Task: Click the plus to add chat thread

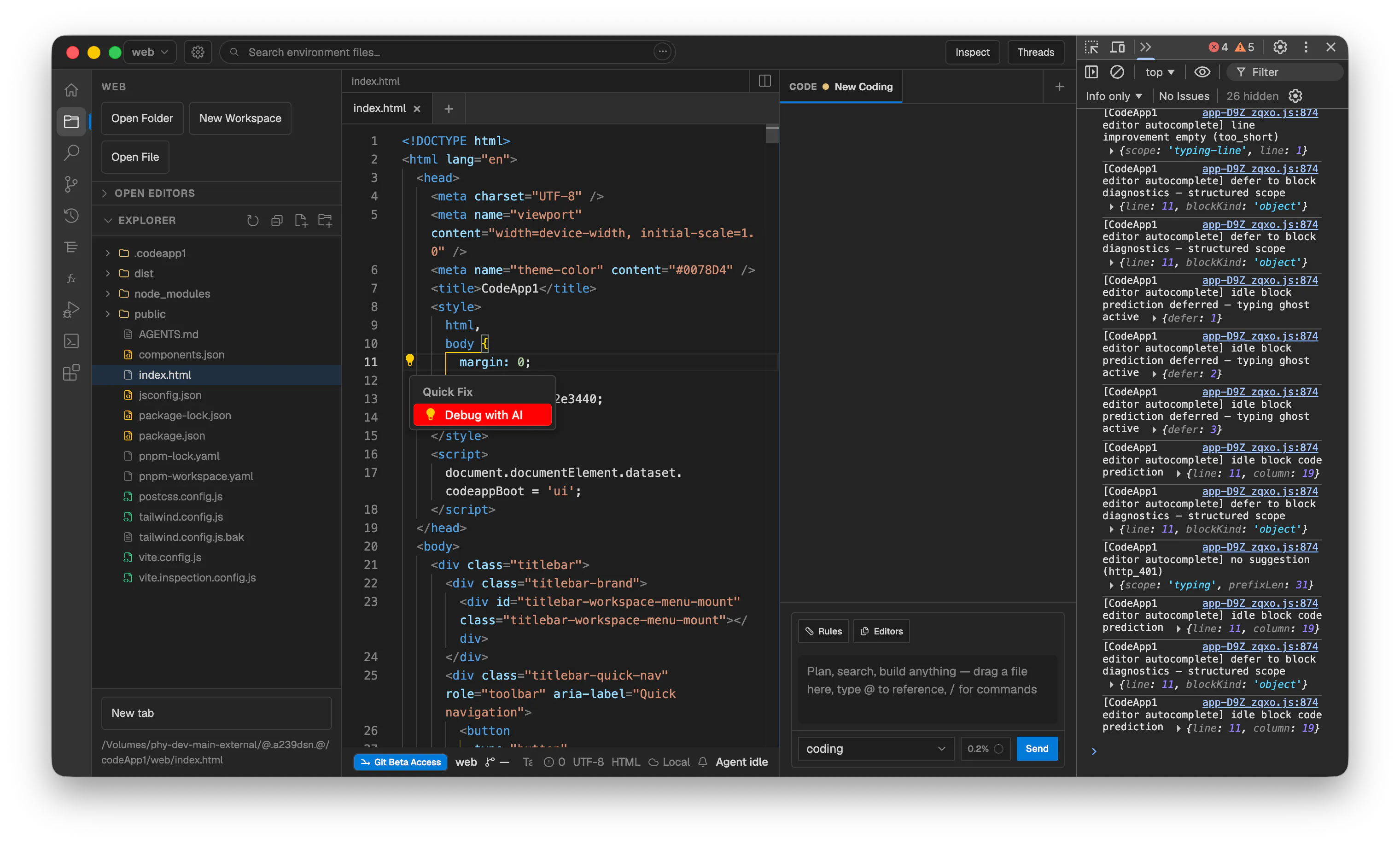Action: (x=1059, y=86)
